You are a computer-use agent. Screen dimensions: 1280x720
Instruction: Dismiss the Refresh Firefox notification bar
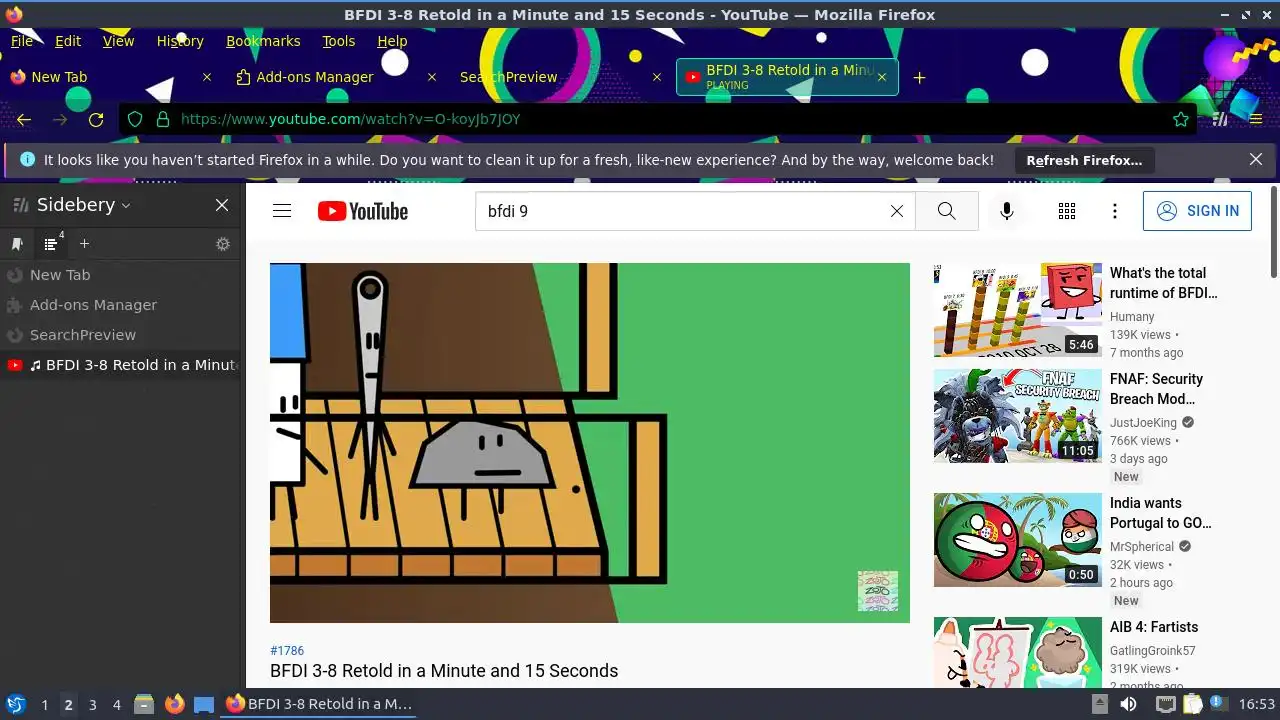point(1256,160)
